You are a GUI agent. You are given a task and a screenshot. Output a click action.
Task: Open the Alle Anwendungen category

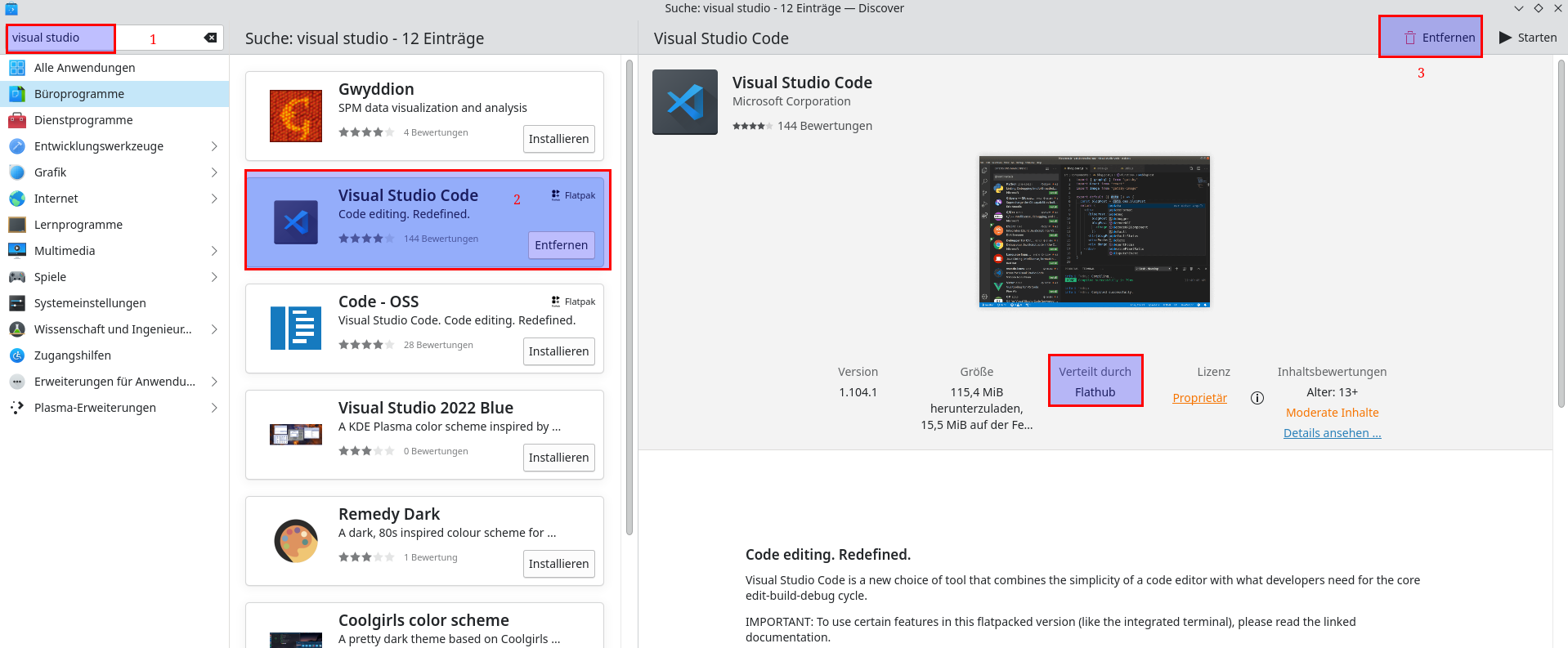point(84,68)
